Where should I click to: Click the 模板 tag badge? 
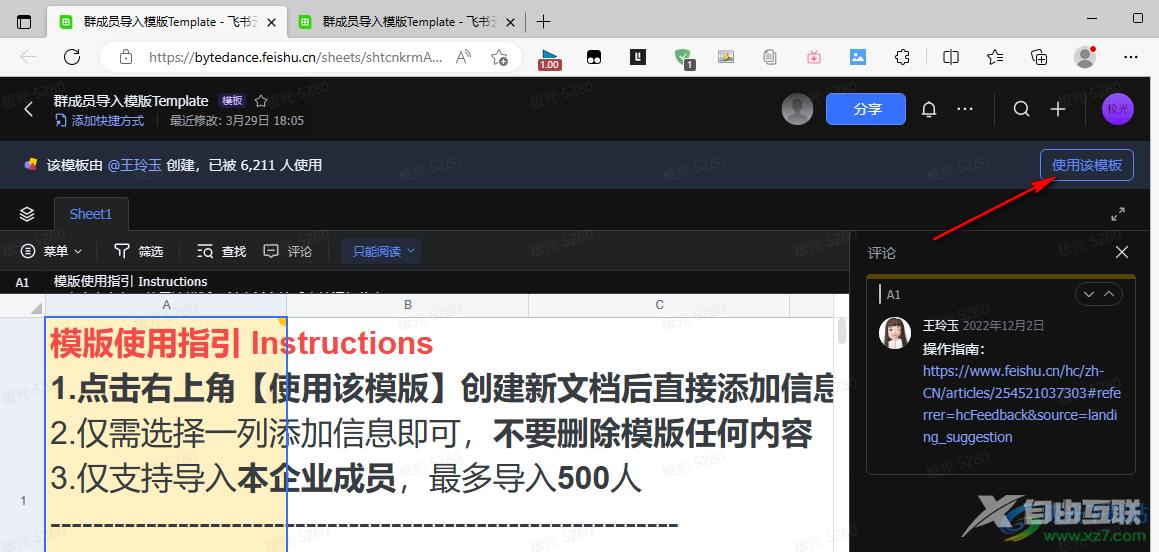[x=232, y=101]
